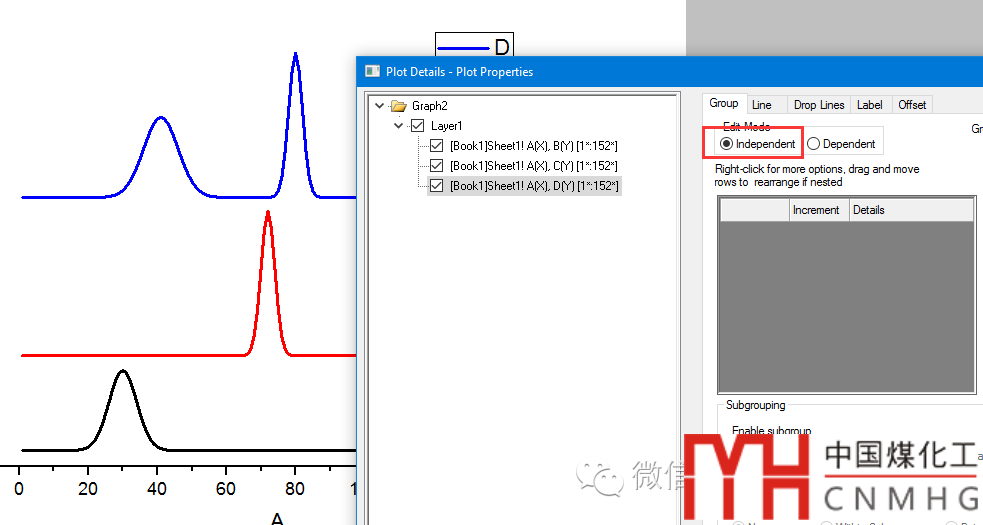Click the red curve peak in graph
The height and width of the screenshot is (525, 983).
pos(267,213)
